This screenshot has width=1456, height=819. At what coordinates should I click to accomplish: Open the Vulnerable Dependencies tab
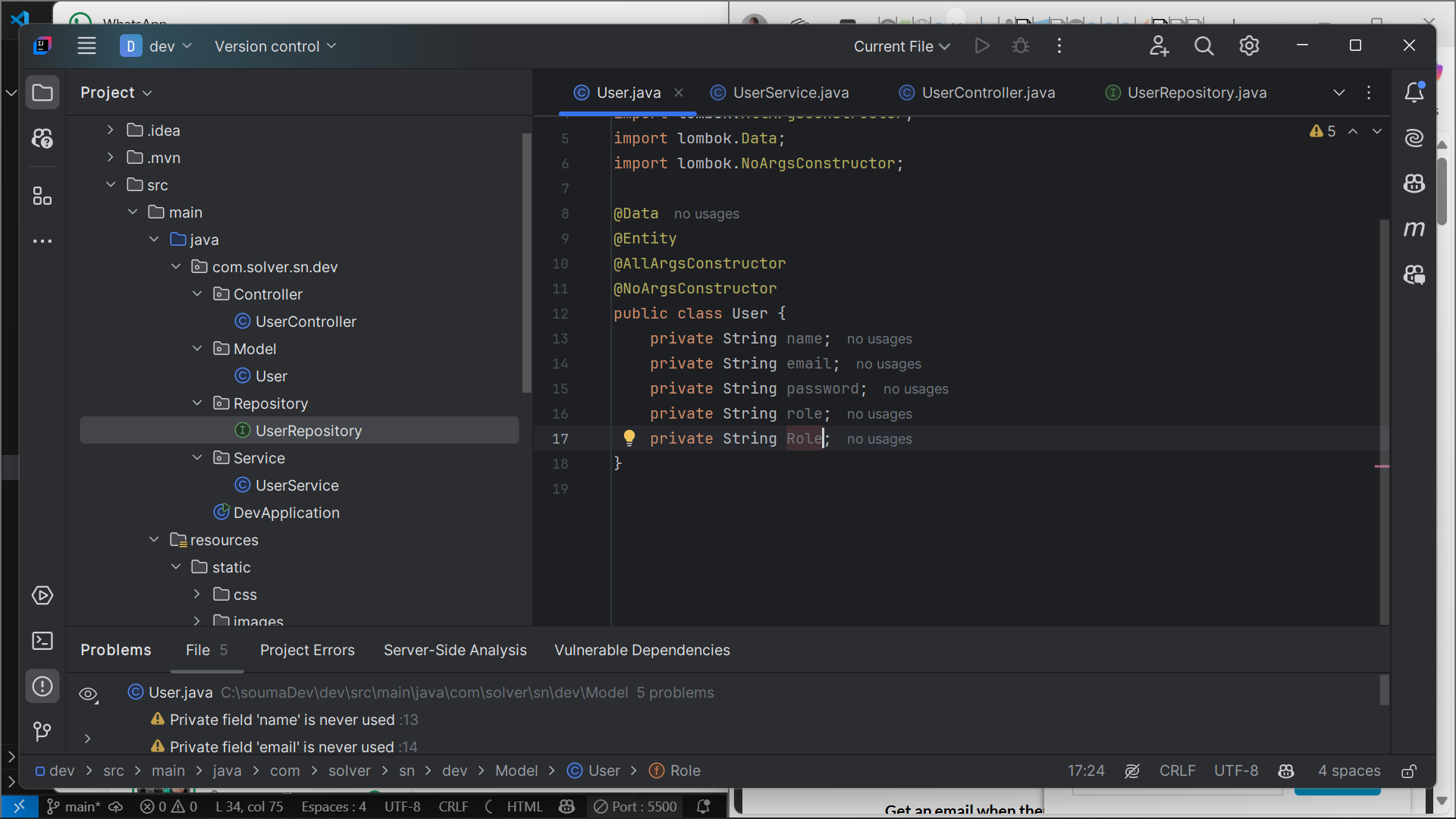(x=642, y=650)
